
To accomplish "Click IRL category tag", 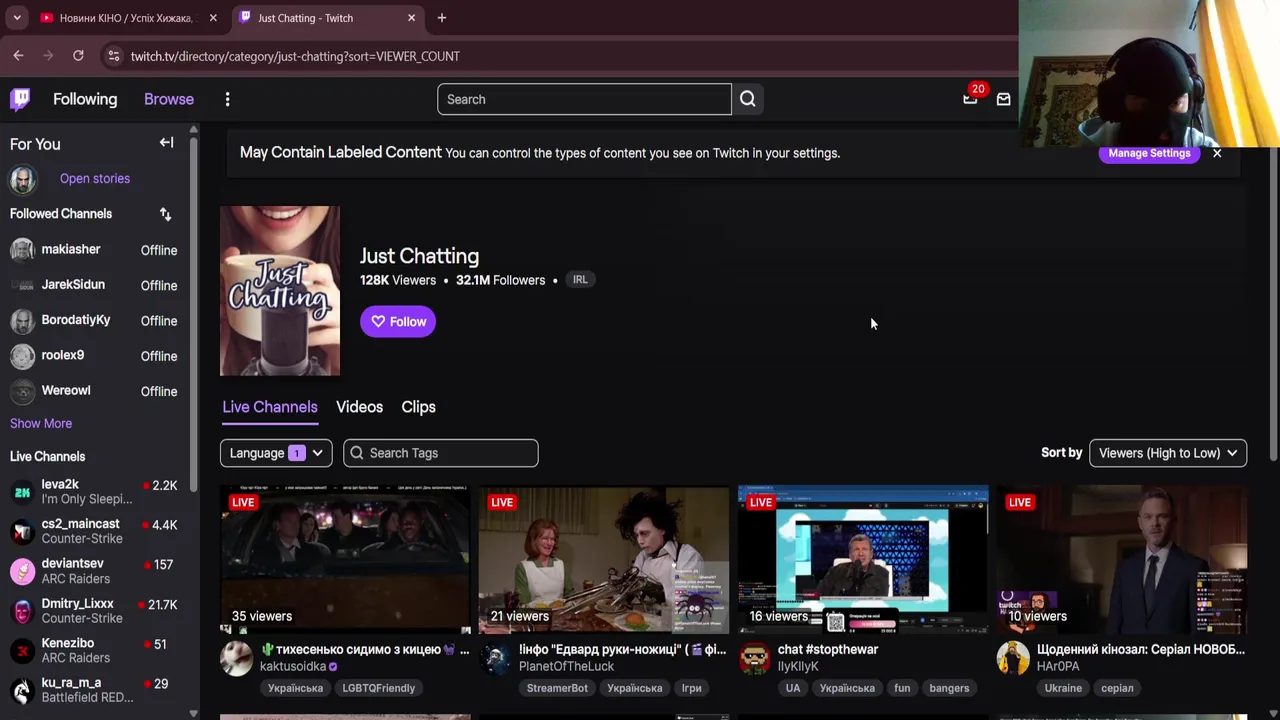I will pyautogui.click(x=580, y=280).
